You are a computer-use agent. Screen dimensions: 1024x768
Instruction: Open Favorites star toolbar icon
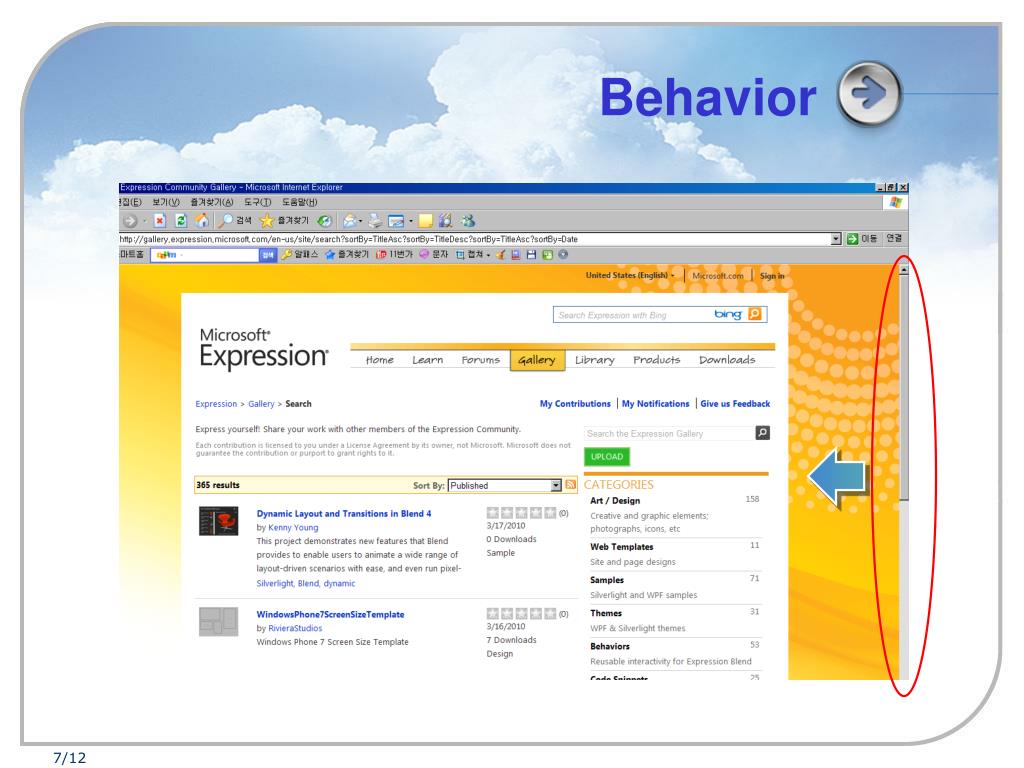[266, 221]
